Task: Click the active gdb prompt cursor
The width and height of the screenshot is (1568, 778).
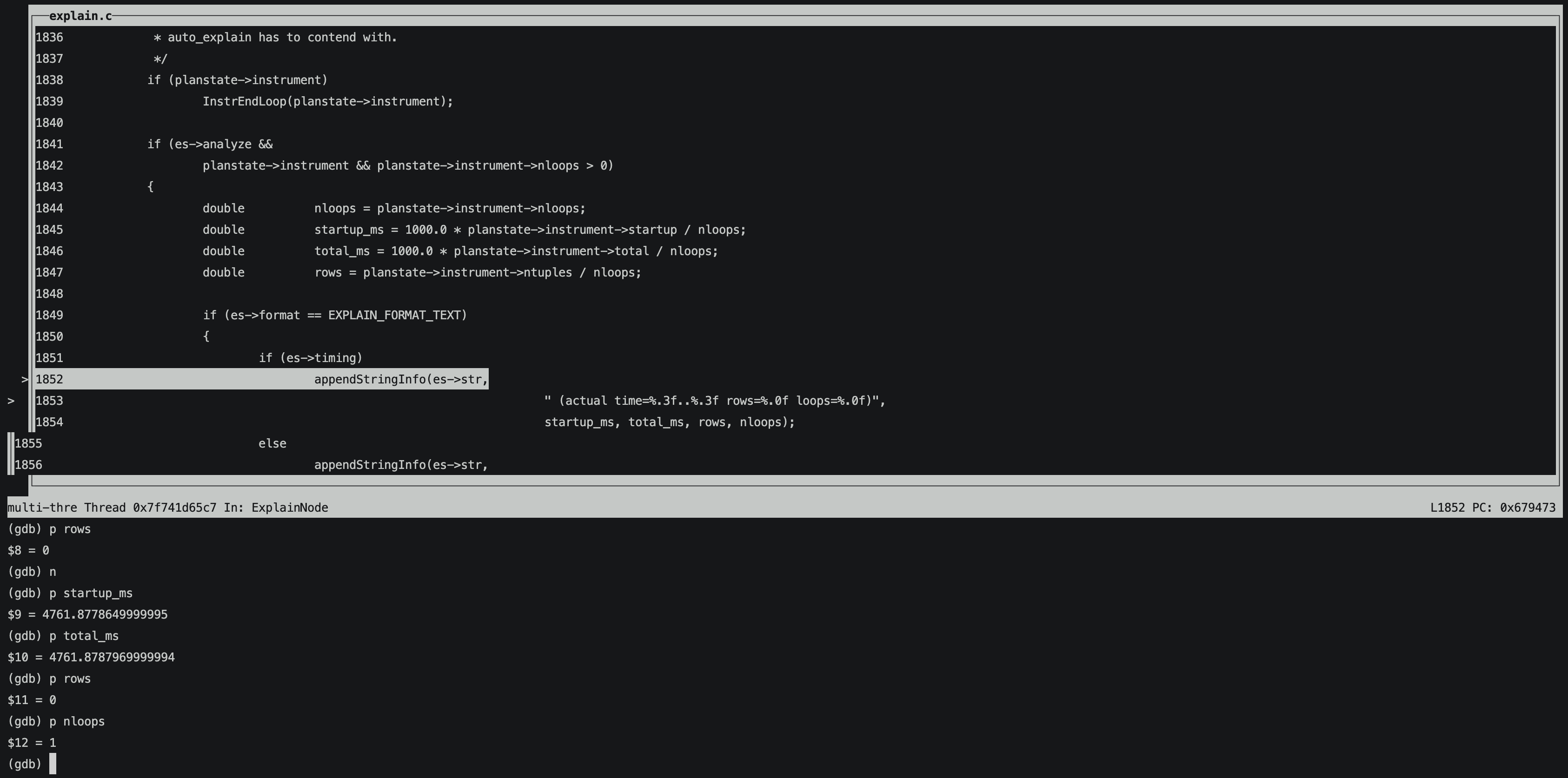Action: pyautogui.click(x=53, y=764)
